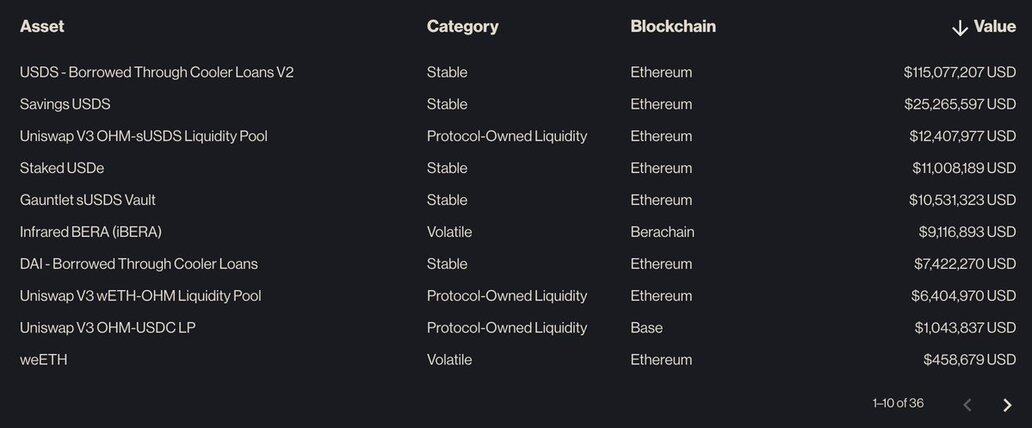The width and height of the screenshot is (1032, 428).
Task: Click the Staked USDe asset
Action: (x=62, y=168)
